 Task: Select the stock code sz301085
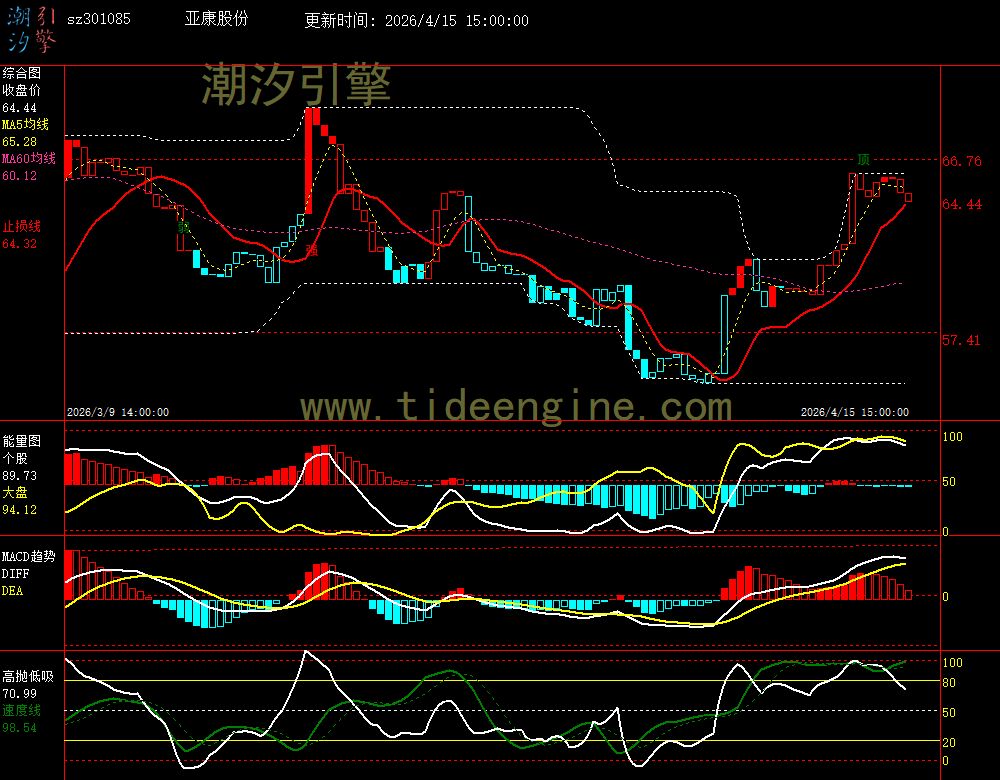(x=98, y=20)
